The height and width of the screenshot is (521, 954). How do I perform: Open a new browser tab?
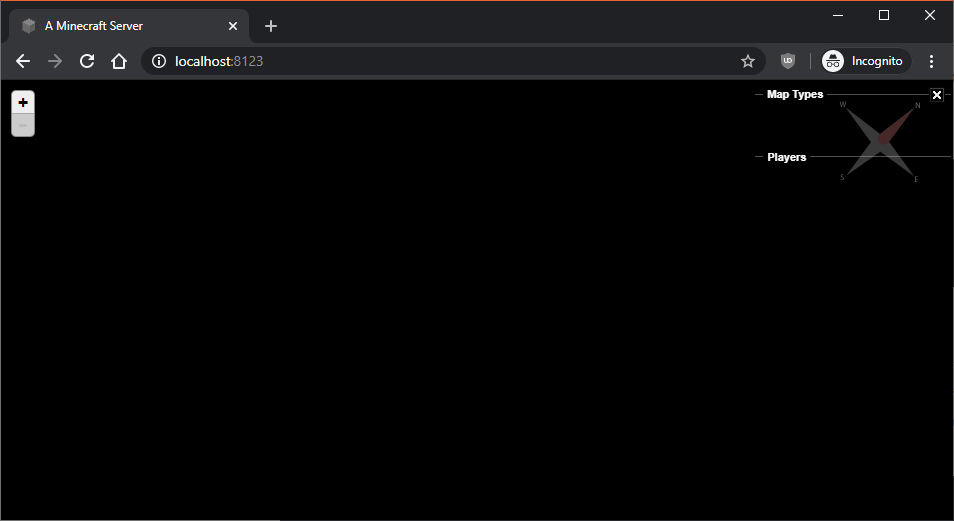click(x=271, y=26)
